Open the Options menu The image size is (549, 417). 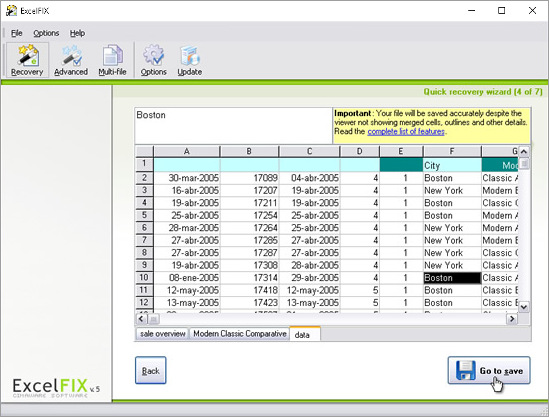(x=46, y=33)
